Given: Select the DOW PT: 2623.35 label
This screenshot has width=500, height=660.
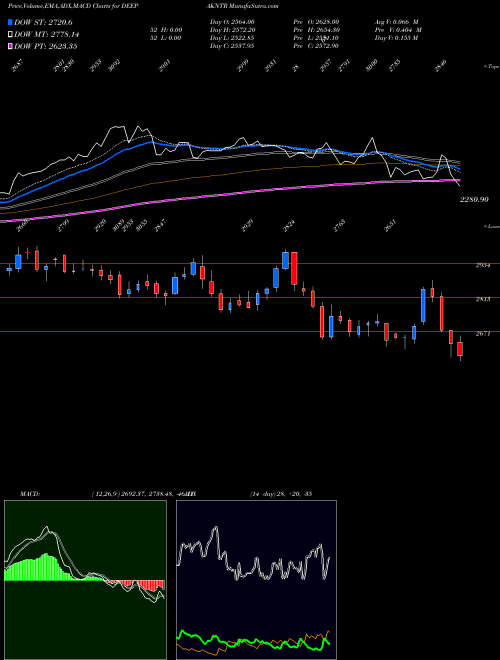Looking at the screenshot, I should (x=45, y=46).
